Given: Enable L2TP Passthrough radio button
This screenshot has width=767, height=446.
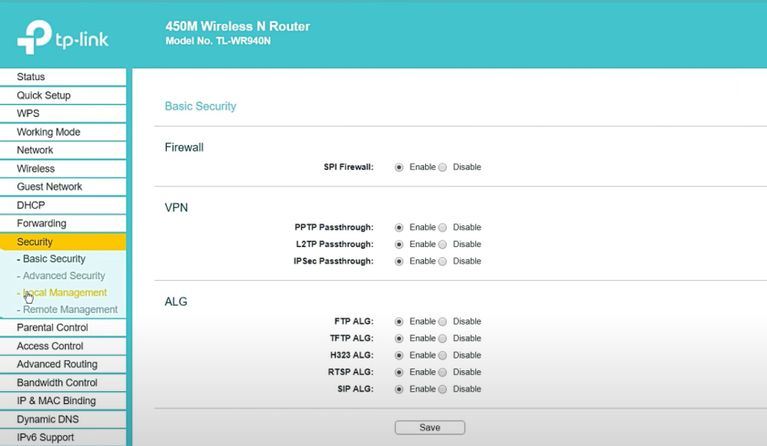Looking at the screenshot, I should click(399, 244).
